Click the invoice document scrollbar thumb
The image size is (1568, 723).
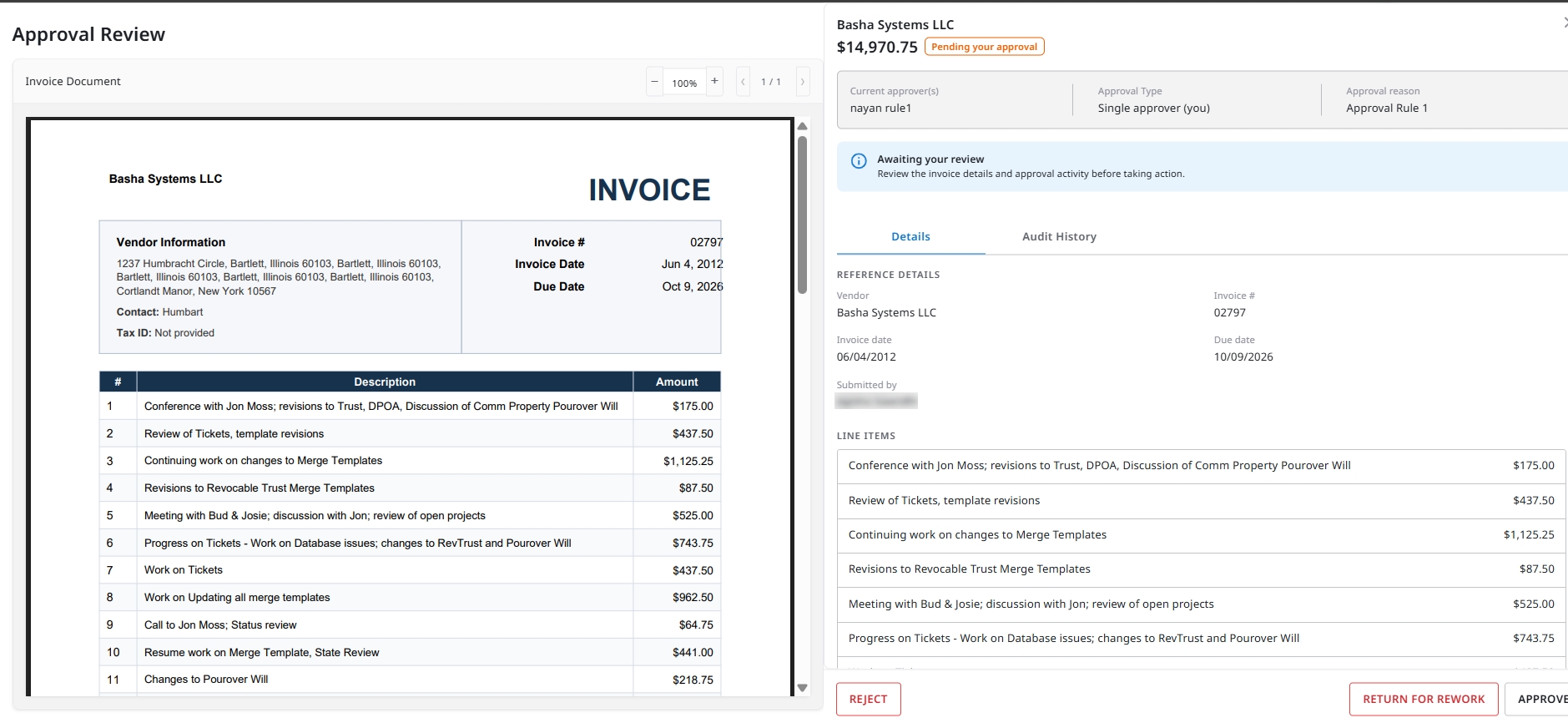(802, 215)
